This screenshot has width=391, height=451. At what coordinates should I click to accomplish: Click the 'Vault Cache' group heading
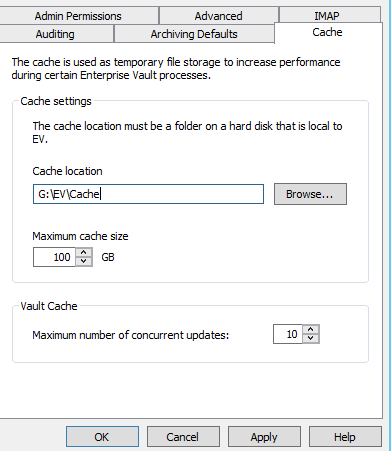[49, 306]
